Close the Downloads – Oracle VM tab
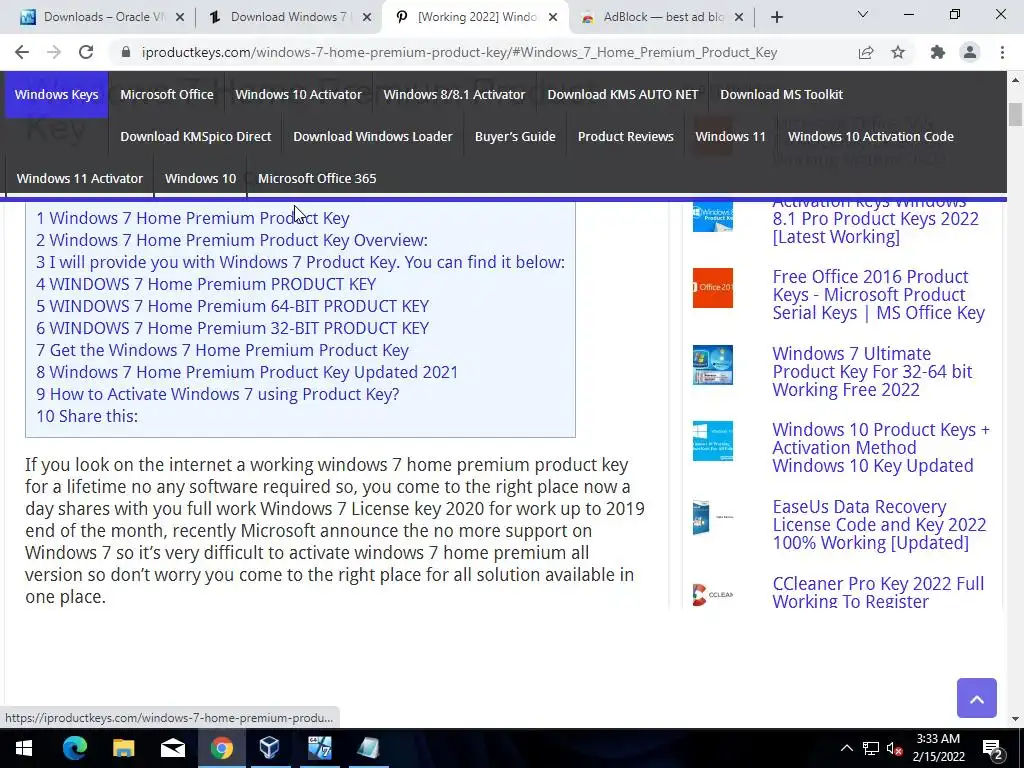This screenshot has height=768, width=1024. coord(180,17)
